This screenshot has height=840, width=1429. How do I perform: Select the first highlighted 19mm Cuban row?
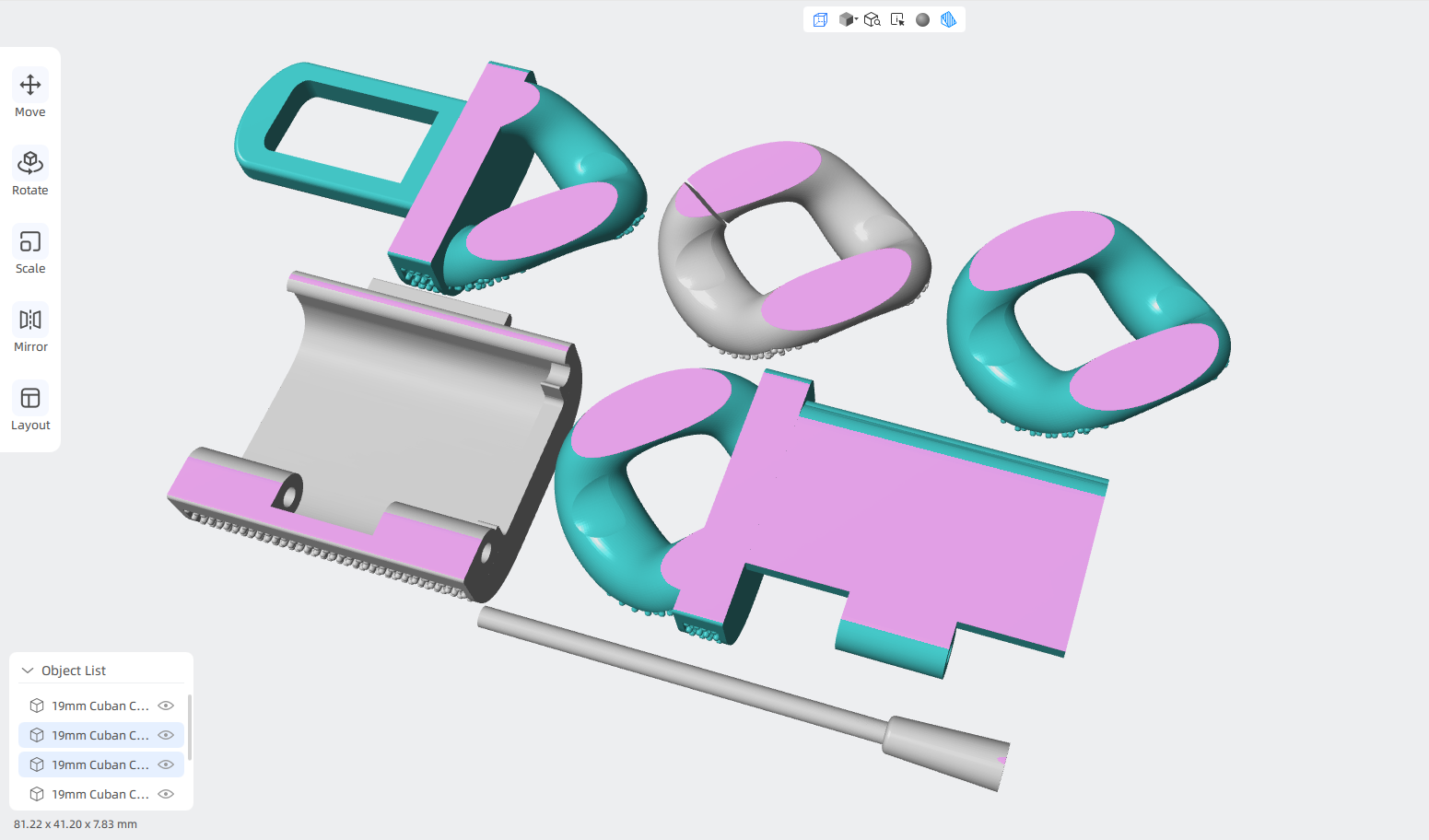pos(101,735)
